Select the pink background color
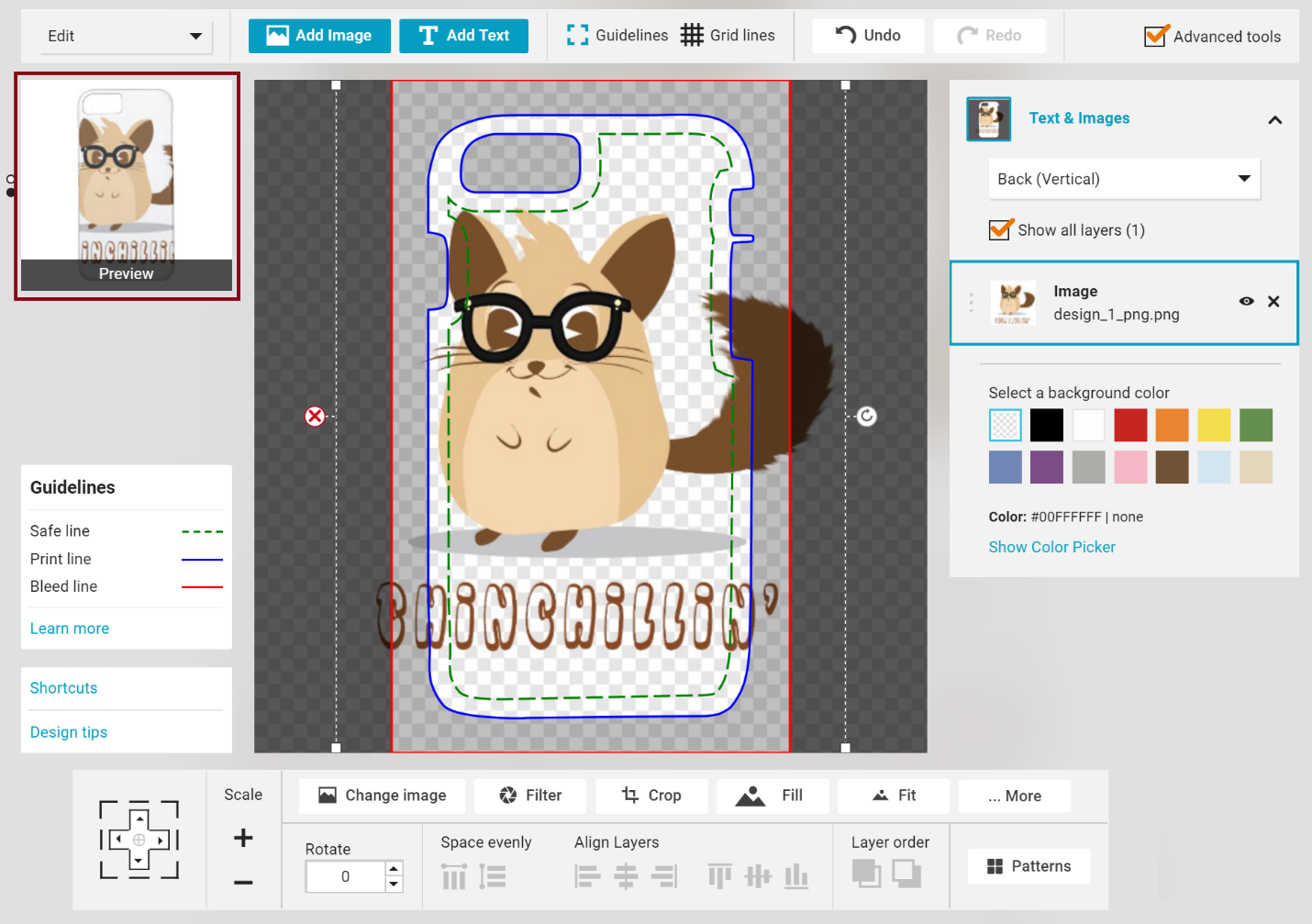Image resolution: width=1312 pixels, height=924 pixels. (1130, 467)
